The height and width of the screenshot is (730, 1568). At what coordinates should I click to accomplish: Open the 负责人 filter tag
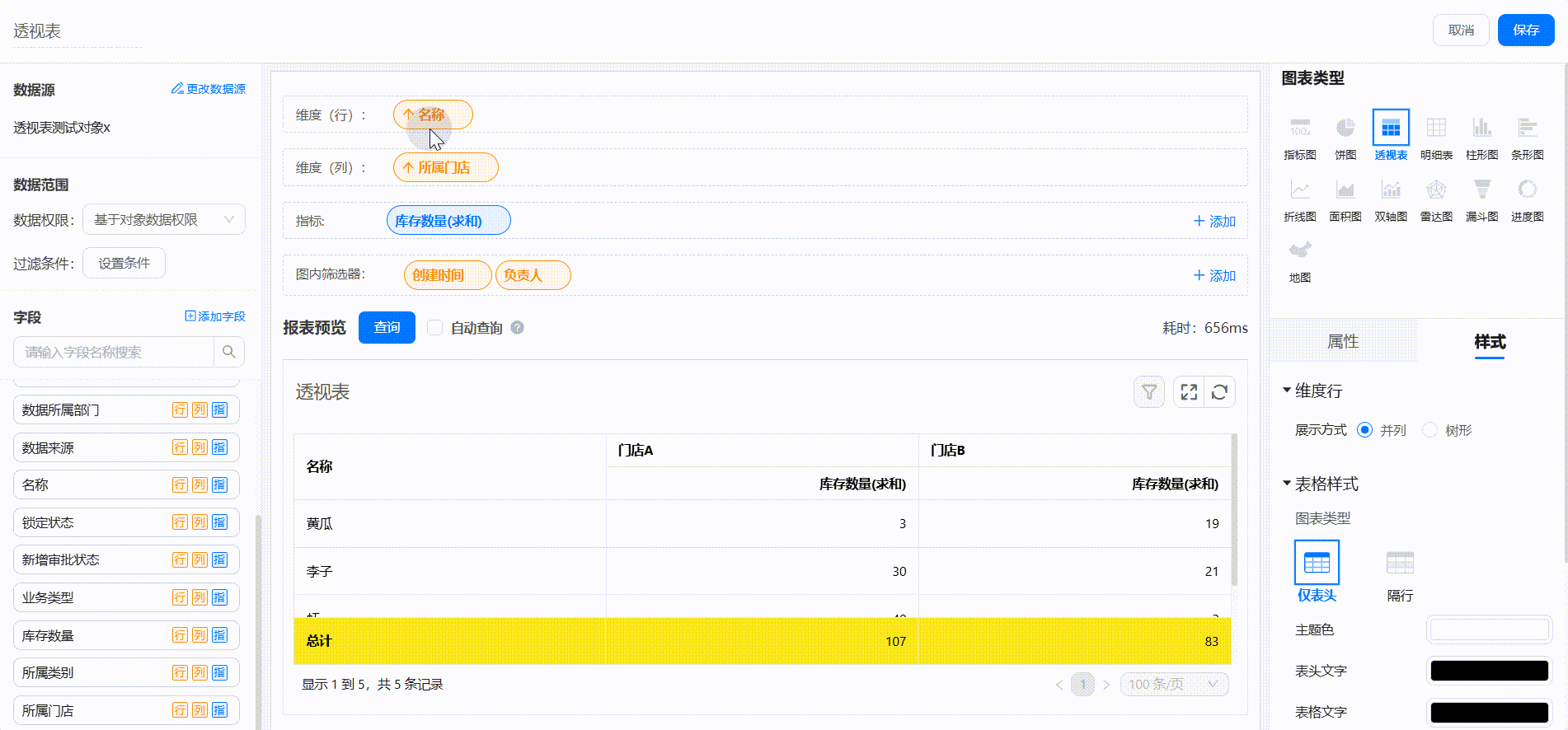(x=533, y=275)
